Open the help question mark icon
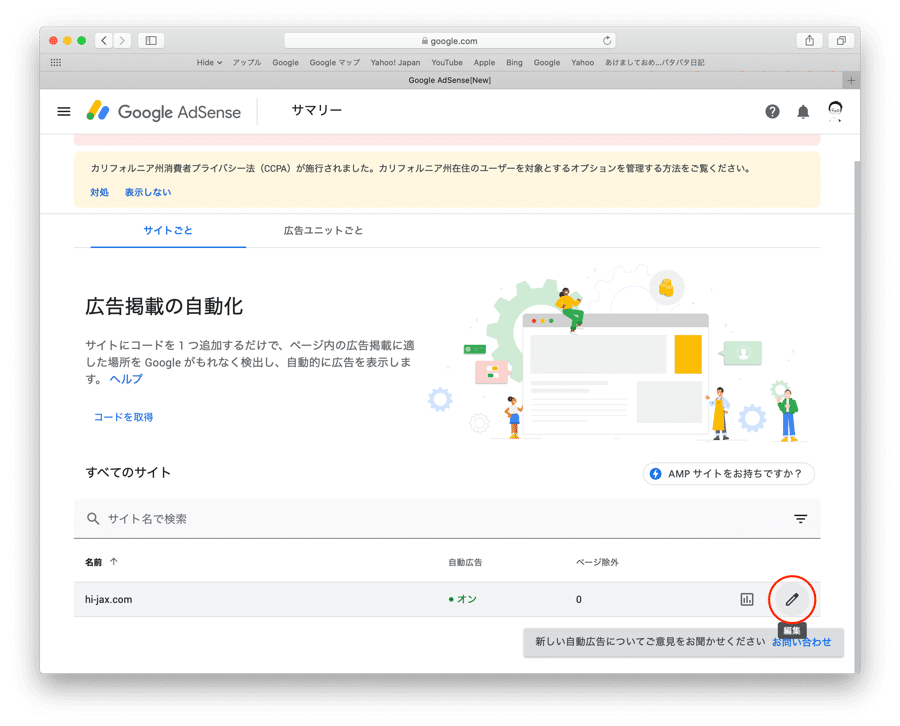 click(772, 111)
